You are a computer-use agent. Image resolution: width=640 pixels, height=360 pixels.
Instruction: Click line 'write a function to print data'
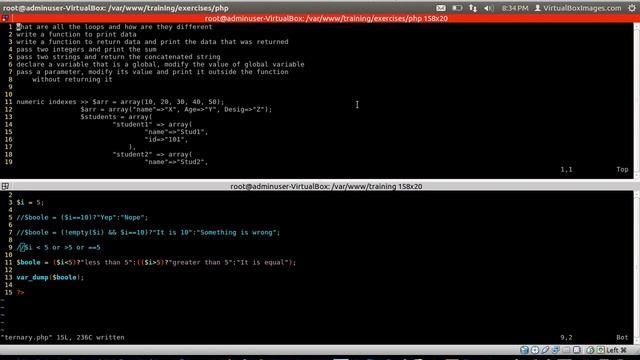pyautogui.click(x=76, y=34)
